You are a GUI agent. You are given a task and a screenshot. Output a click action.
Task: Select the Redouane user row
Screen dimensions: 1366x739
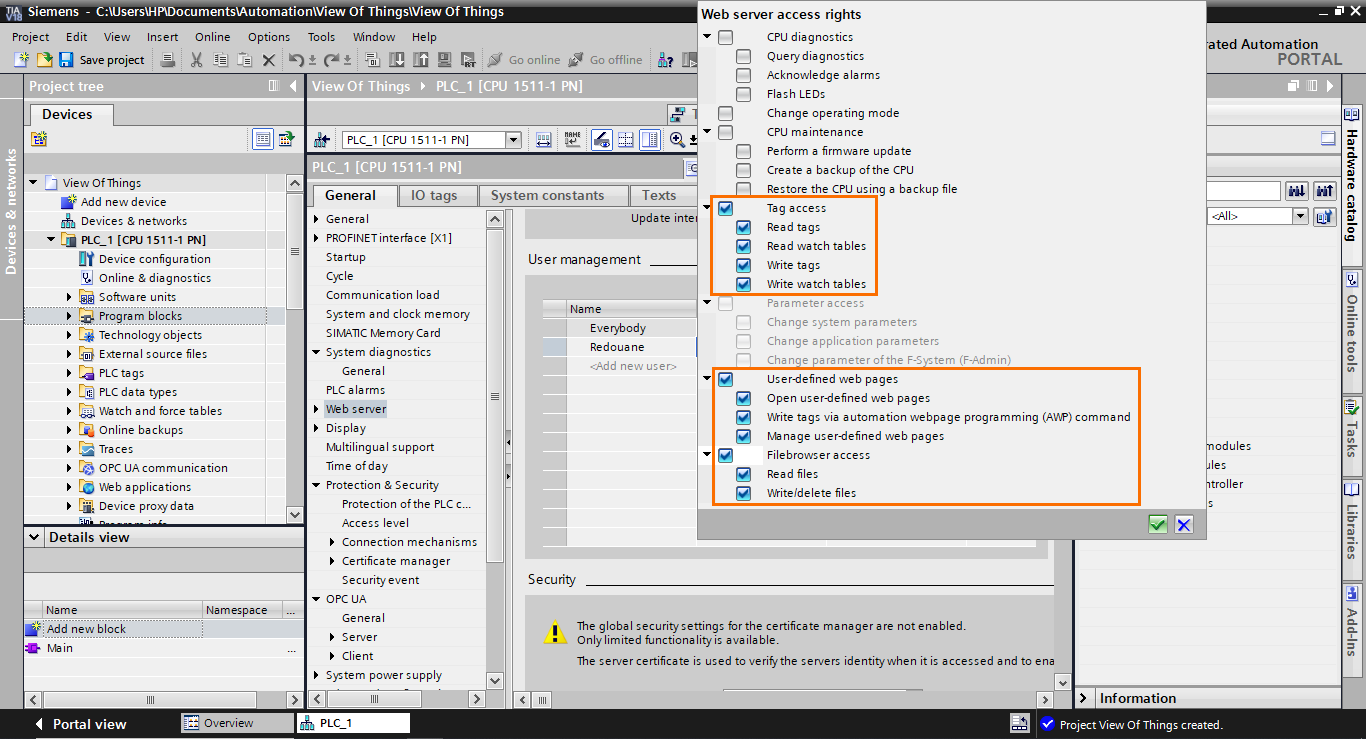click(619, 347)
